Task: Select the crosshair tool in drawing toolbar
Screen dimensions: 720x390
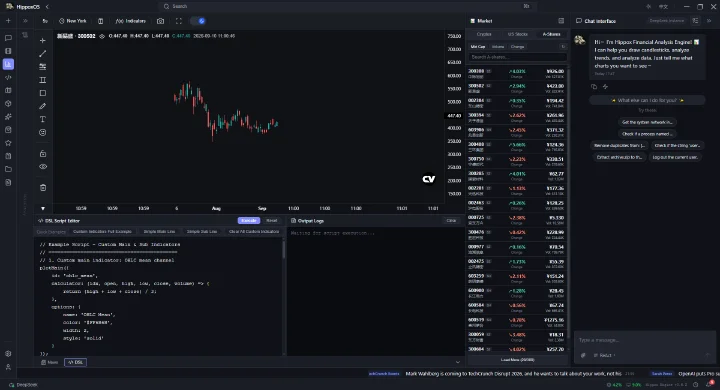Action: [x=43, y=40]
